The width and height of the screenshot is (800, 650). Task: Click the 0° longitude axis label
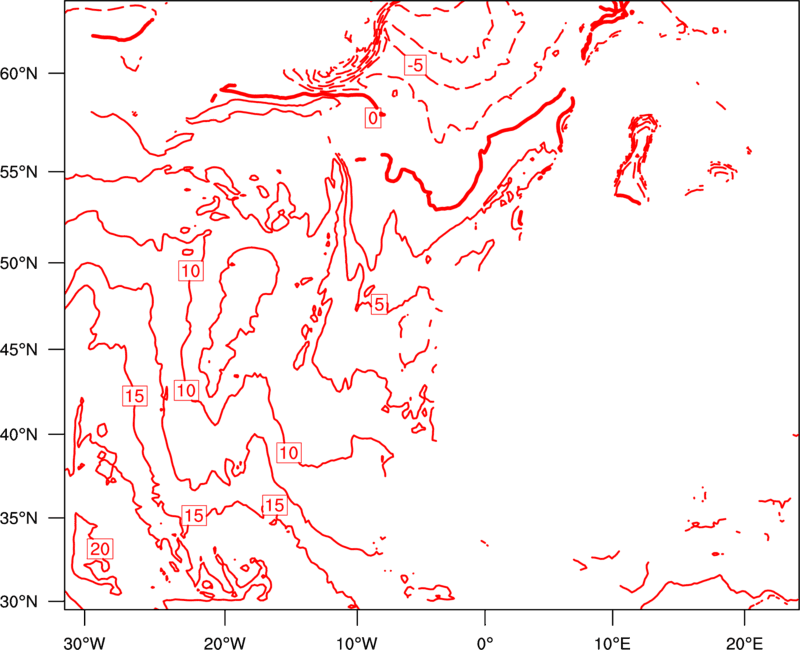coord(485,643)
